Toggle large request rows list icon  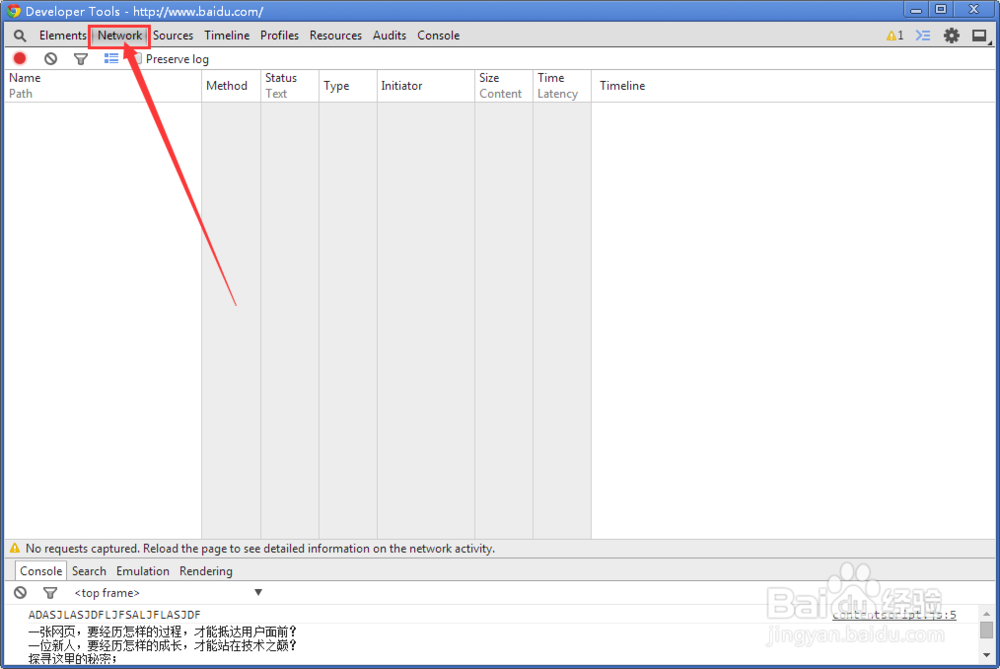click(x=111, y=59)
